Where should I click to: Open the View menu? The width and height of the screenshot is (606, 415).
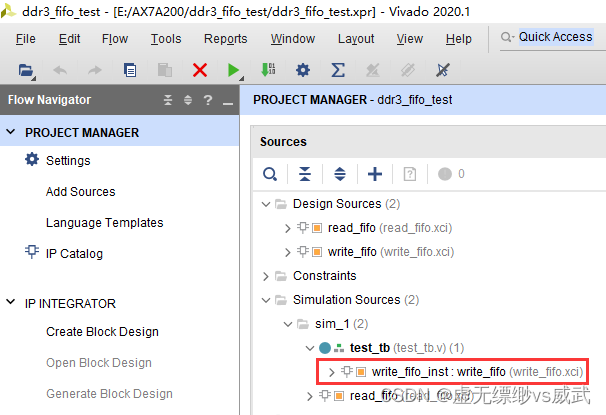coord(410,39)
